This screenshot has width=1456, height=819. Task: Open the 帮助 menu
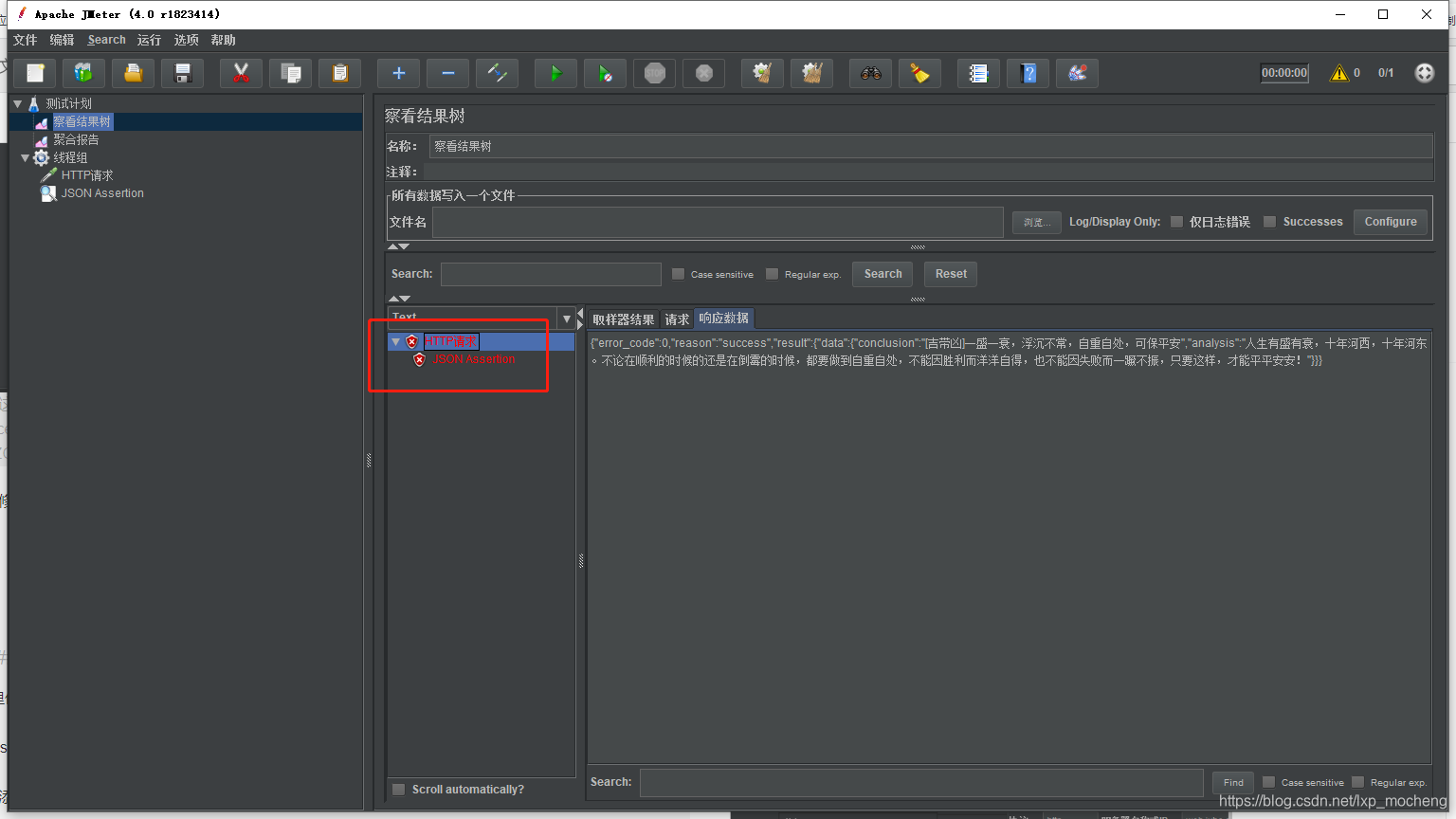(x=224, y=40)
